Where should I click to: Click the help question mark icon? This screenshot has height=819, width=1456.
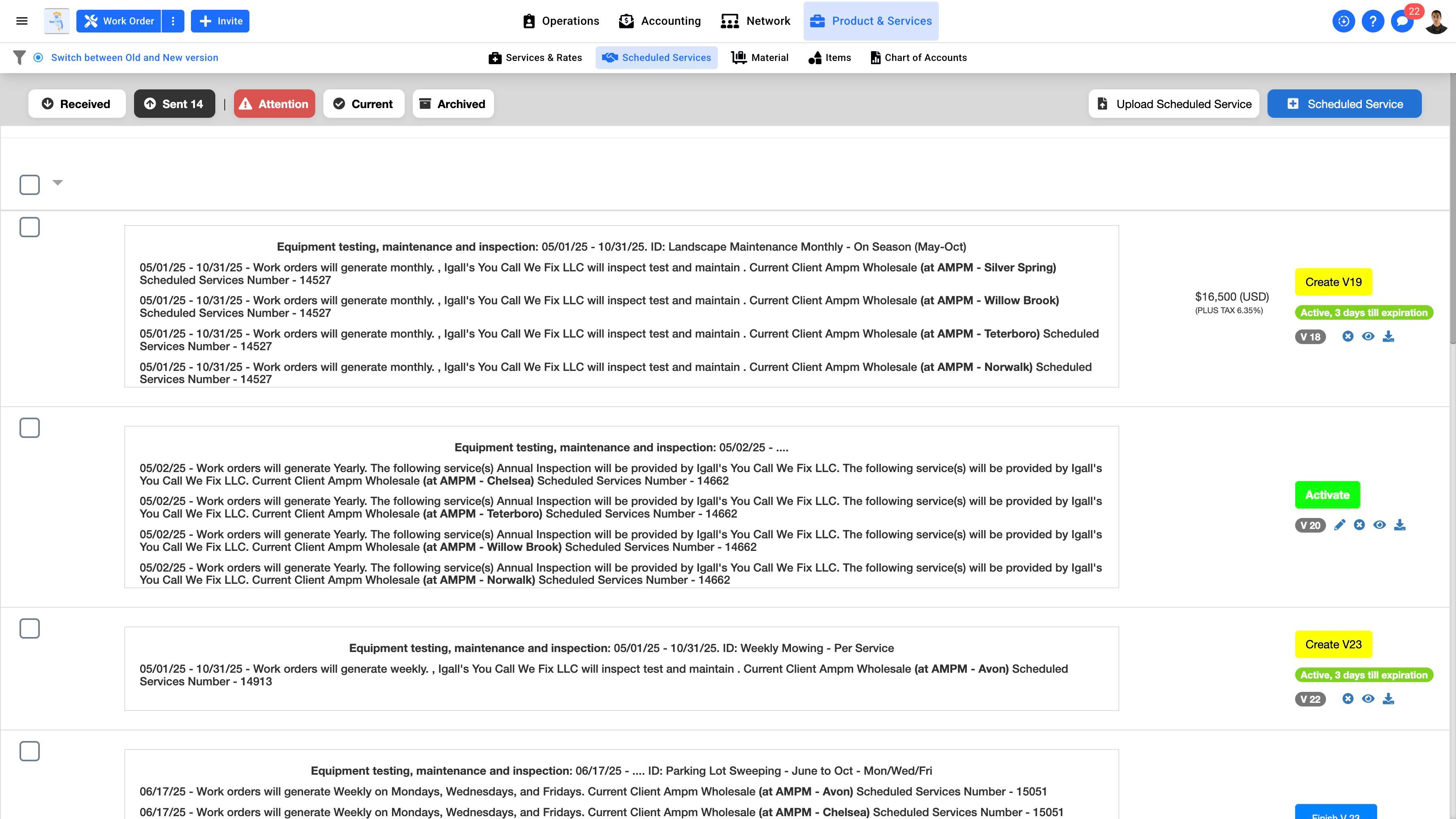(1372, 22)
